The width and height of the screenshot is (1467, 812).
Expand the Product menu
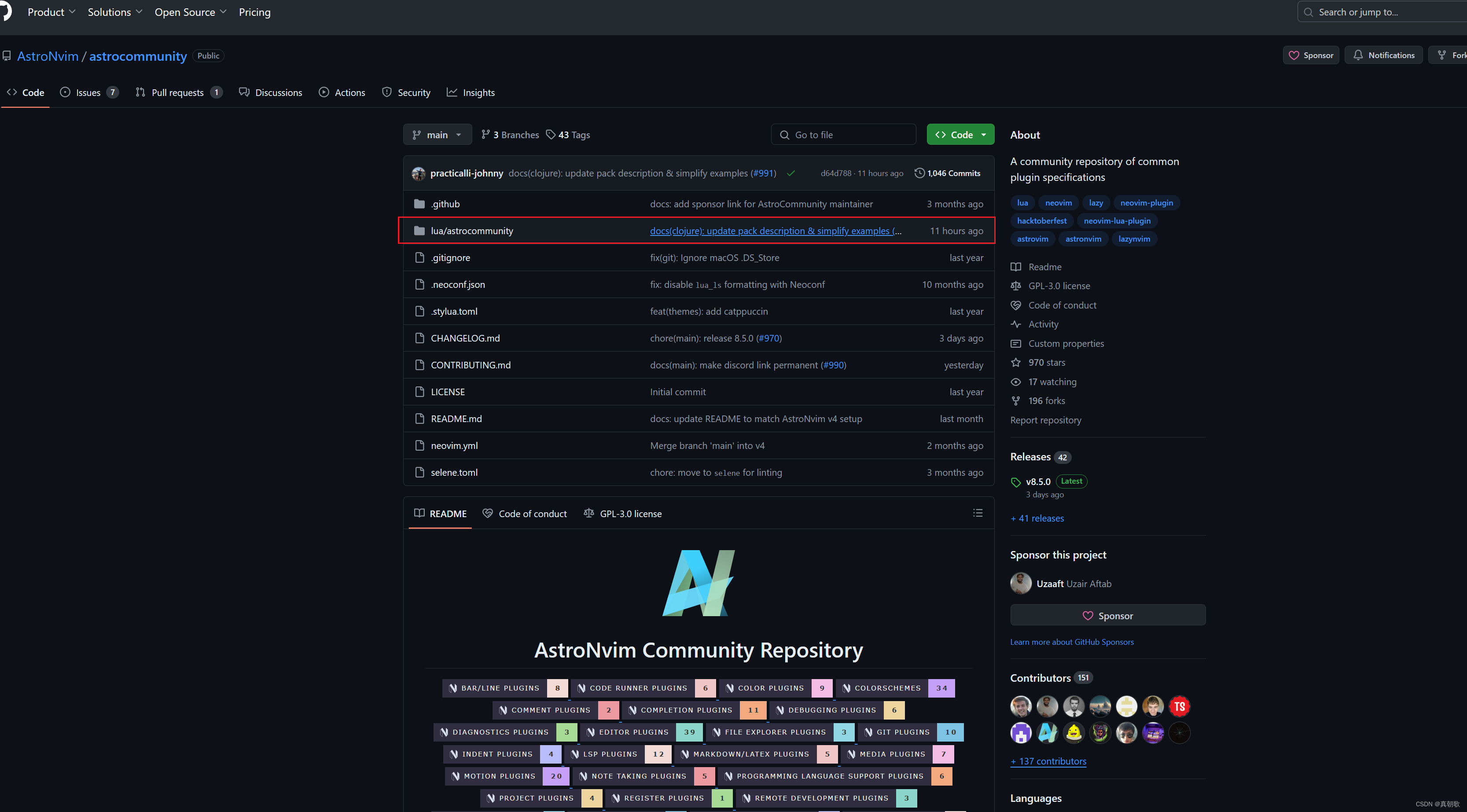(51, 12)
